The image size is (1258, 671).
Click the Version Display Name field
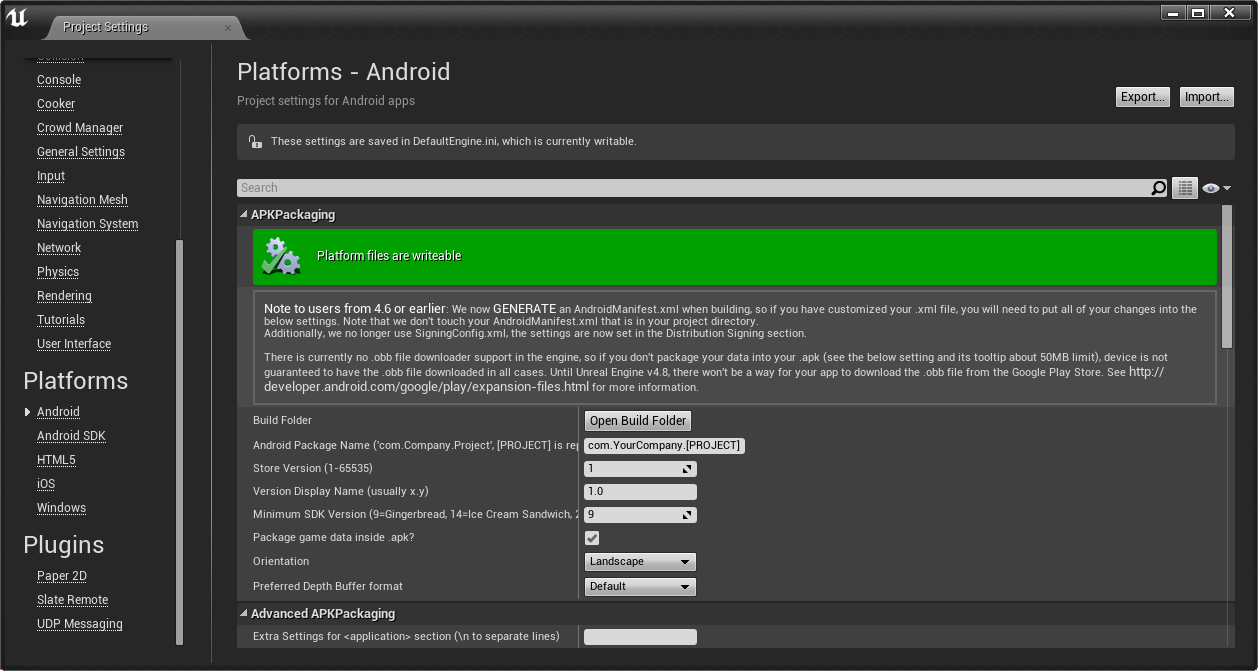(x=640, y=492)
